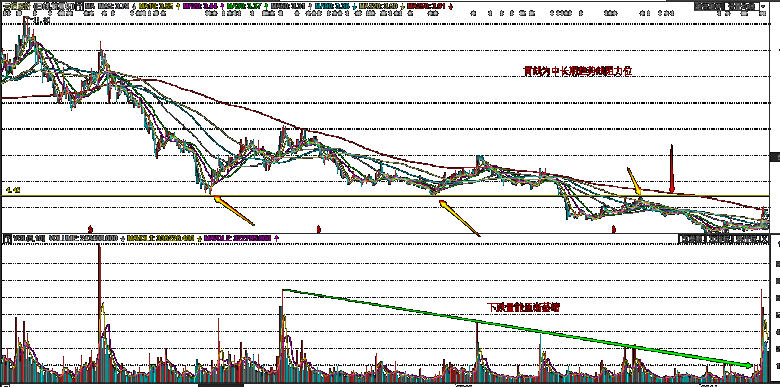Click the yellow arrow pointing at second low
This screenshot has height=387, width=780.
tap(459, 218)
